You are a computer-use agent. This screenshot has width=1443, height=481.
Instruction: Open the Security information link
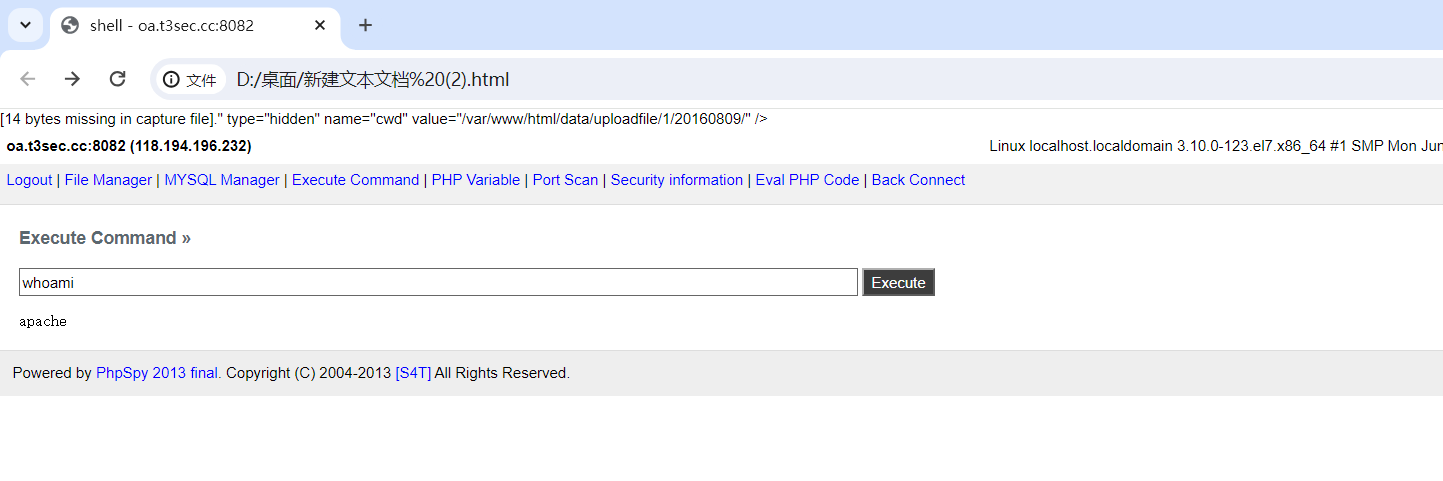677,180
